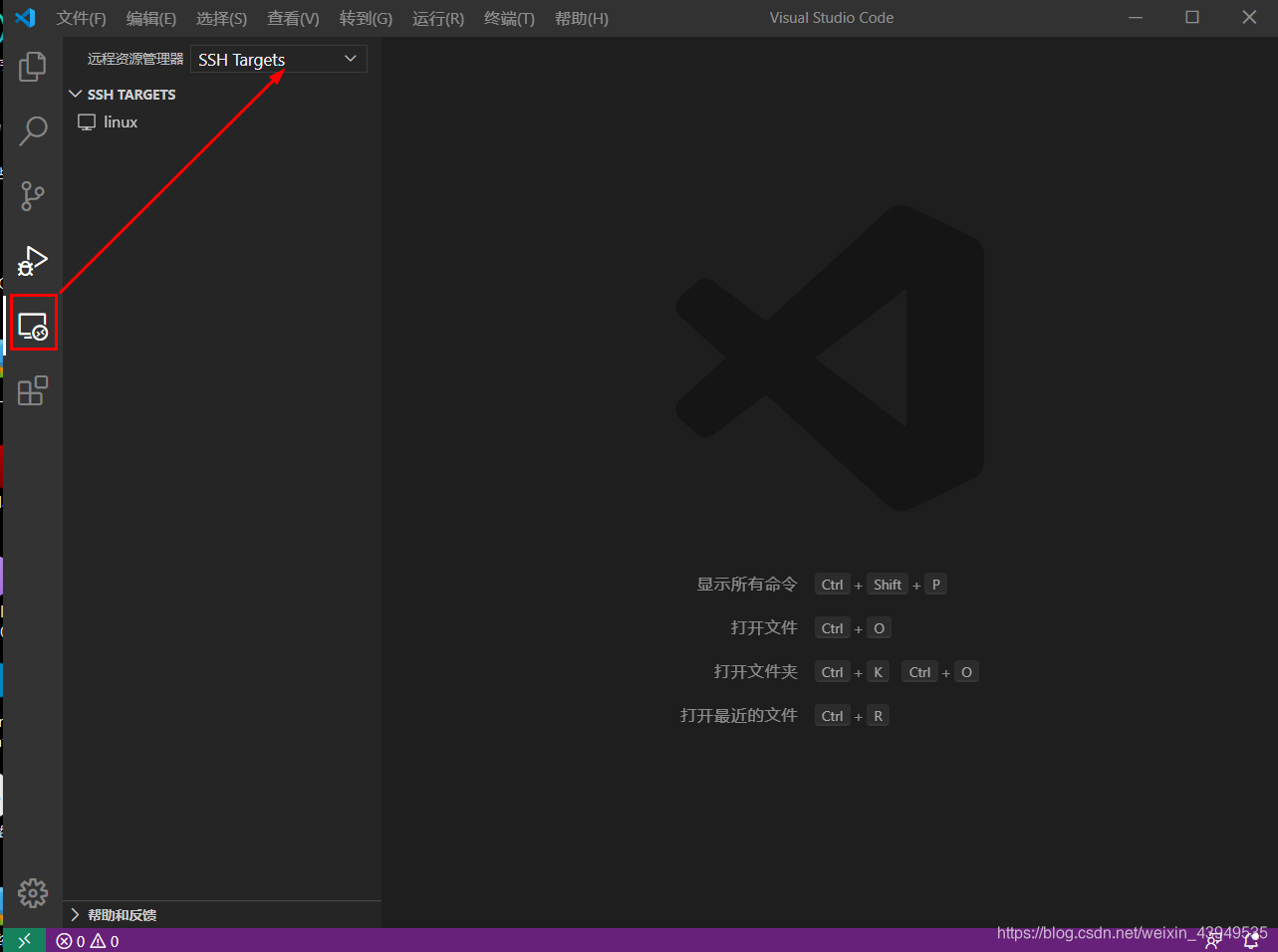Open the 查看(V) menu
Screen dimensions: 1278x952
point(293,18)
